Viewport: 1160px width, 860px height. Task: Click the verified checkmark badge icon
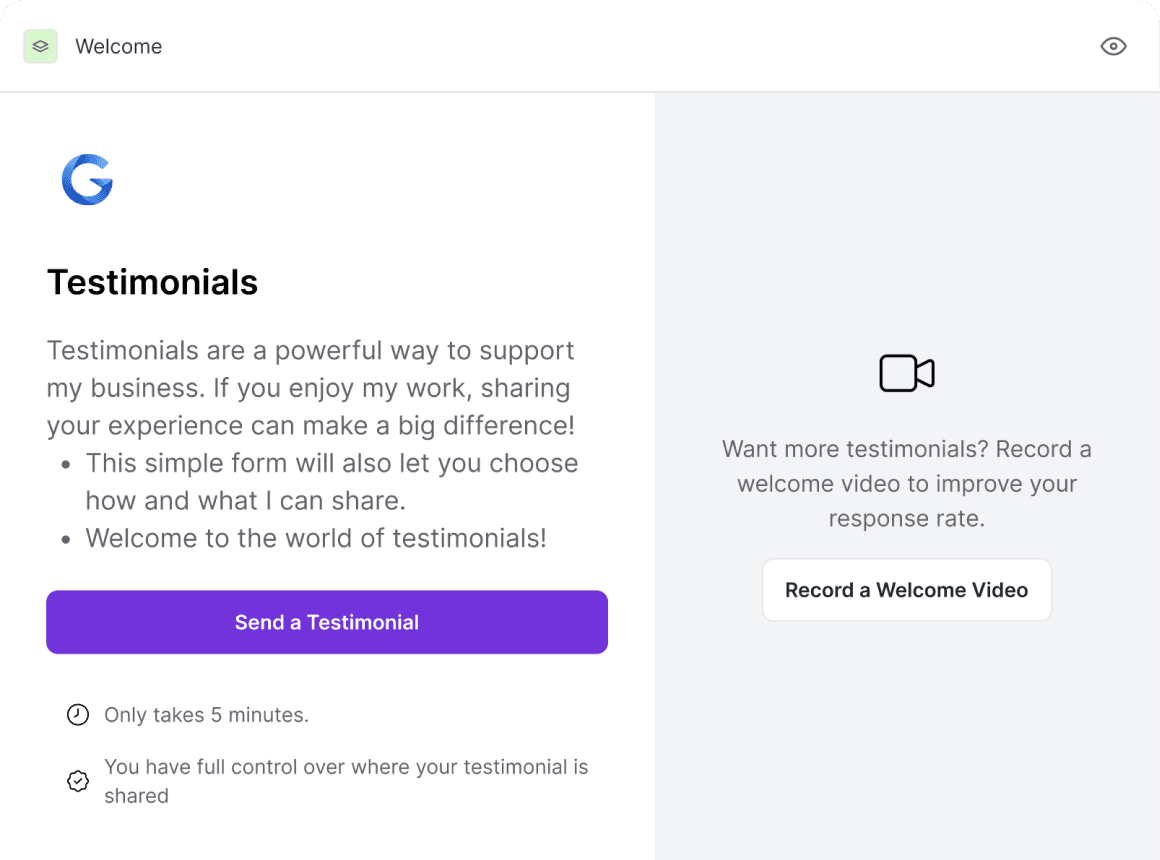(78, 781)
